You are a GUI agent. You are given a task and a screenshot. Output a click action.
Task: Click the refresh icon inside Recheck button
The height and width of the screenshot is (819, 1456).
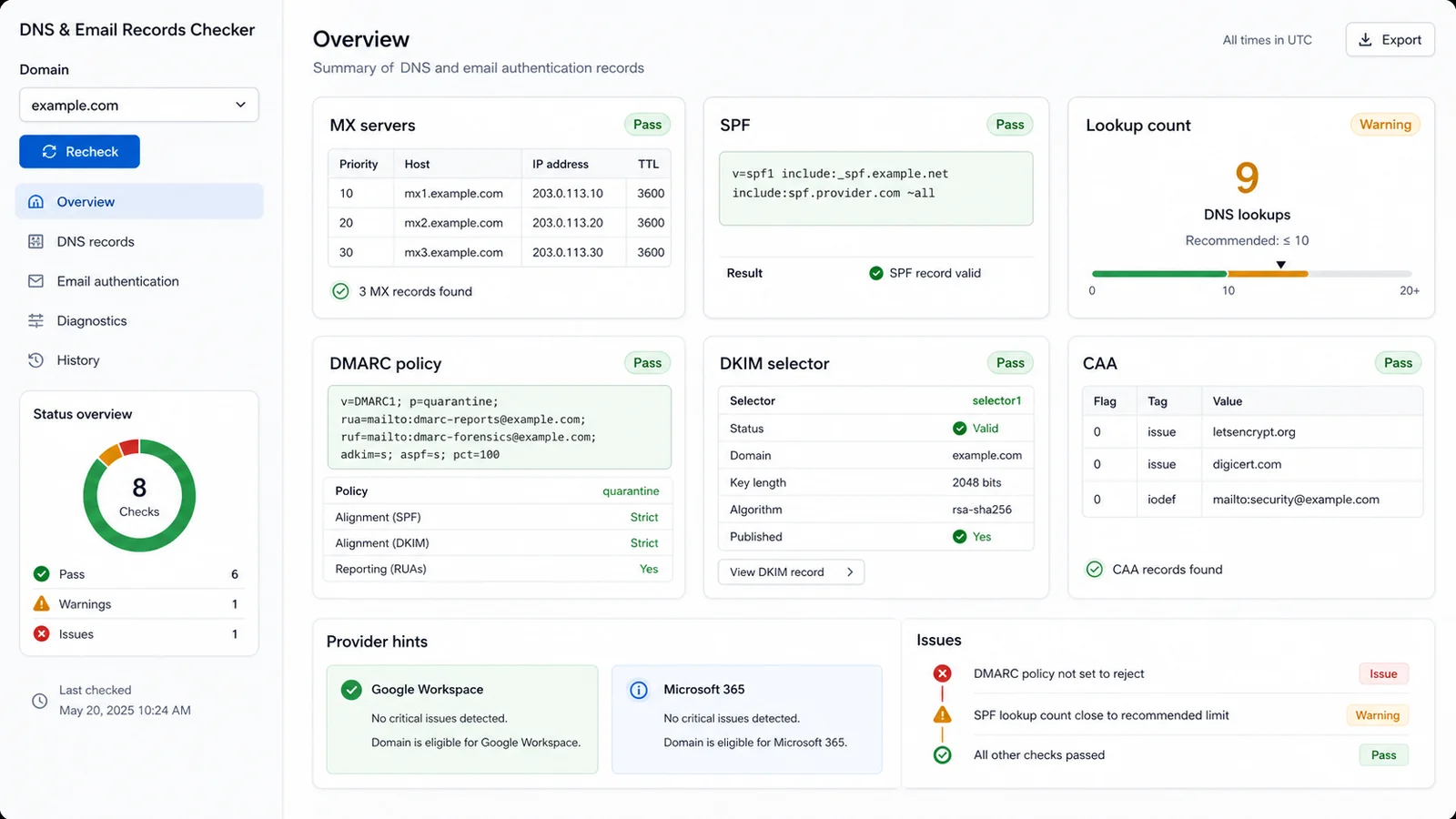click(x=49, y=152)
